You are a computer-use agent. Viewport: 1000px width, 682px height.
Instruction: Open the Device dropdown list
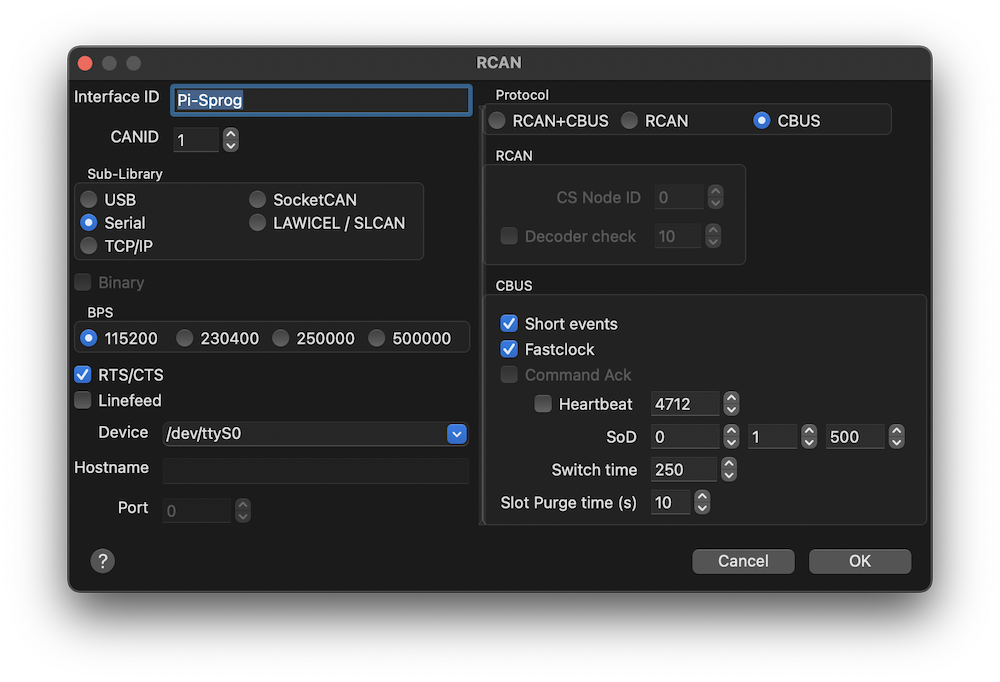(457, 434)
